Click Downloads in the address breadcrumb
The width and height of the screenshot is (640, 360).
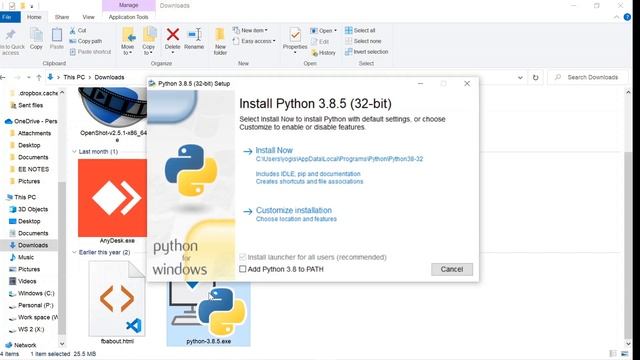point(109,77)
